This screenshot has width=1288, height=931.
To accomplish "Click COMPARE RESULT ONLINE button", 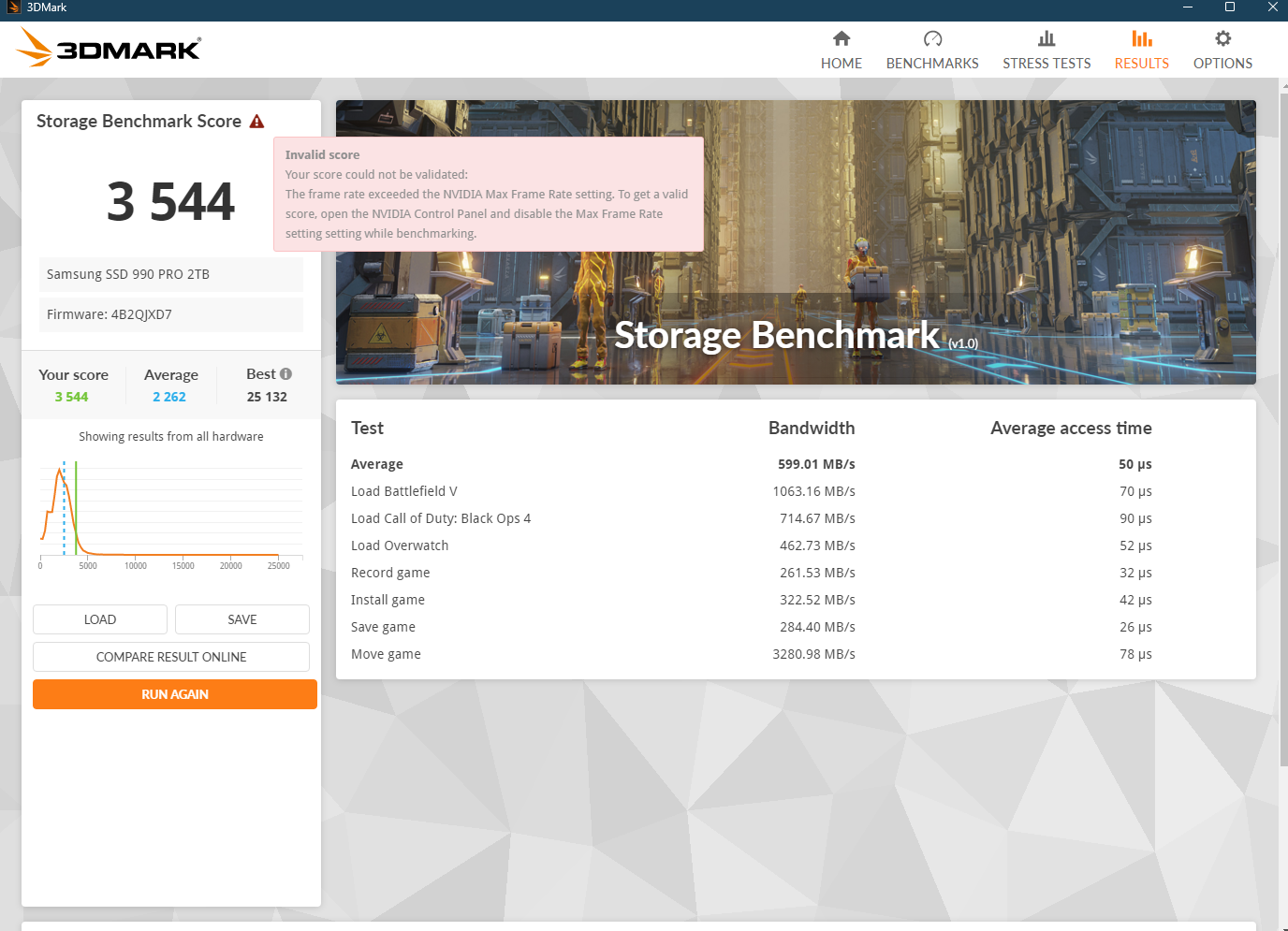I will coord(171,657).
